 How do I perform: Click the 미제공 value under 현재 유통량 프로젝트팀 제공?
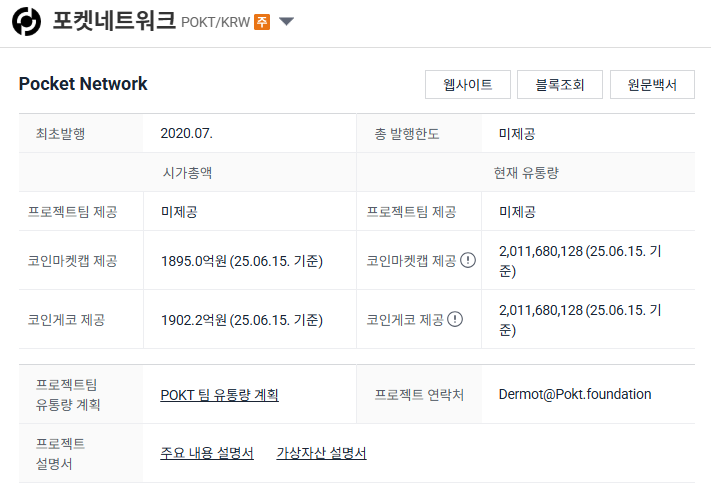(517, 212)
